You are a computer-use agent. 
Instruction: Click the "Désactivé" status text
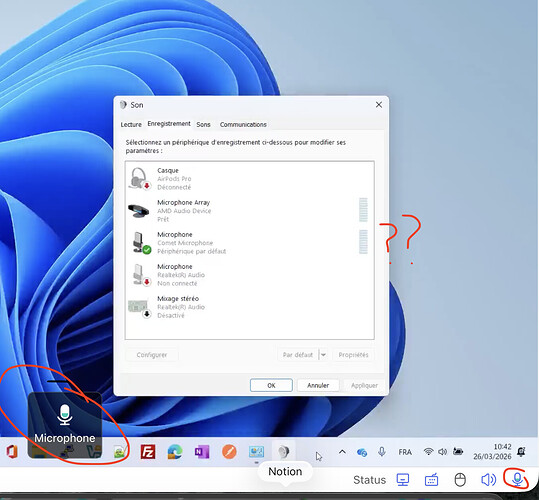(x=171, y=315)
